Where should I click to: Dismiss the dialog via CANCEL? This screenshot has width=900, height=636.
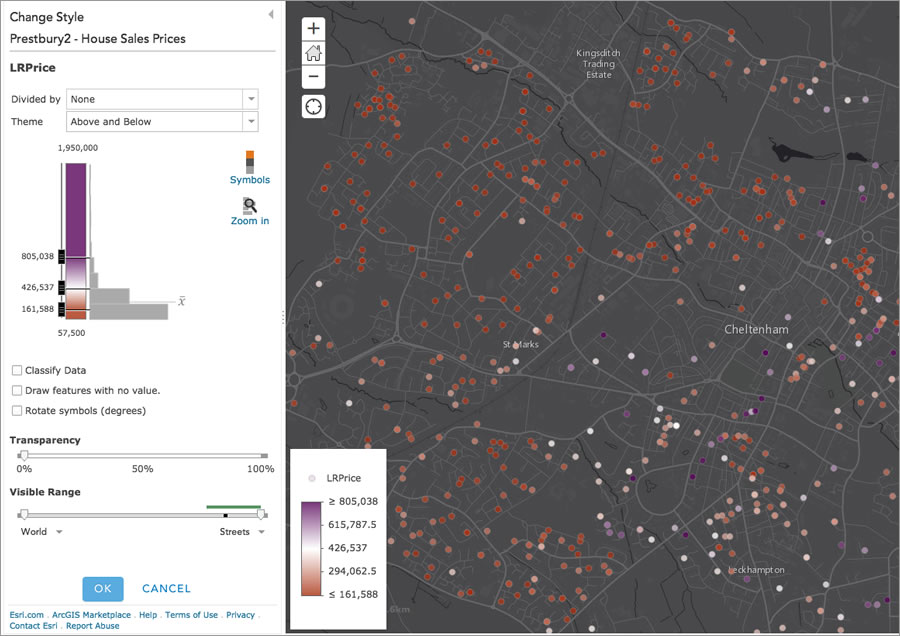pos(166,588)
